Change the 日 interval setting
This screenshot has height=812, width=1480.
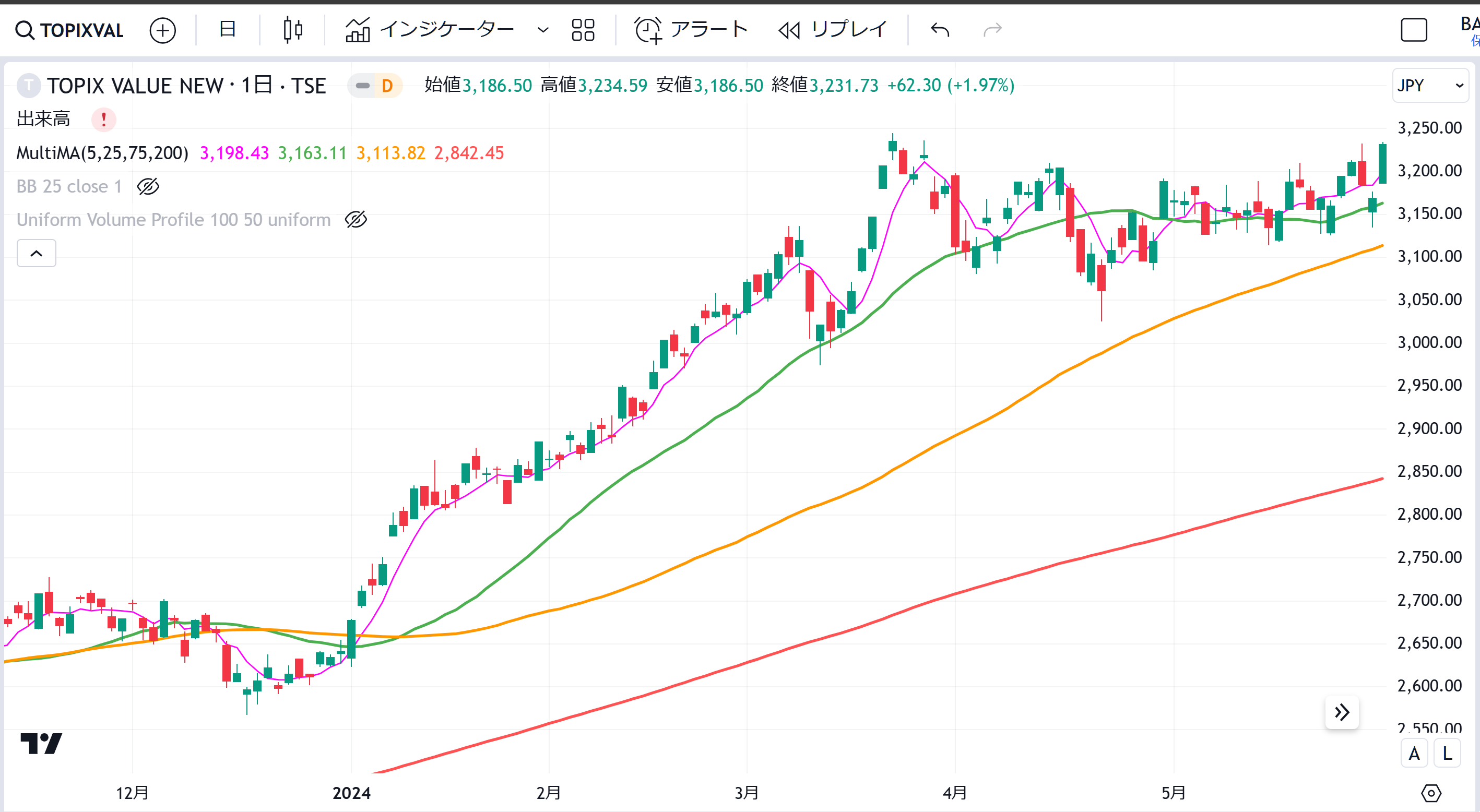point(228,29)
